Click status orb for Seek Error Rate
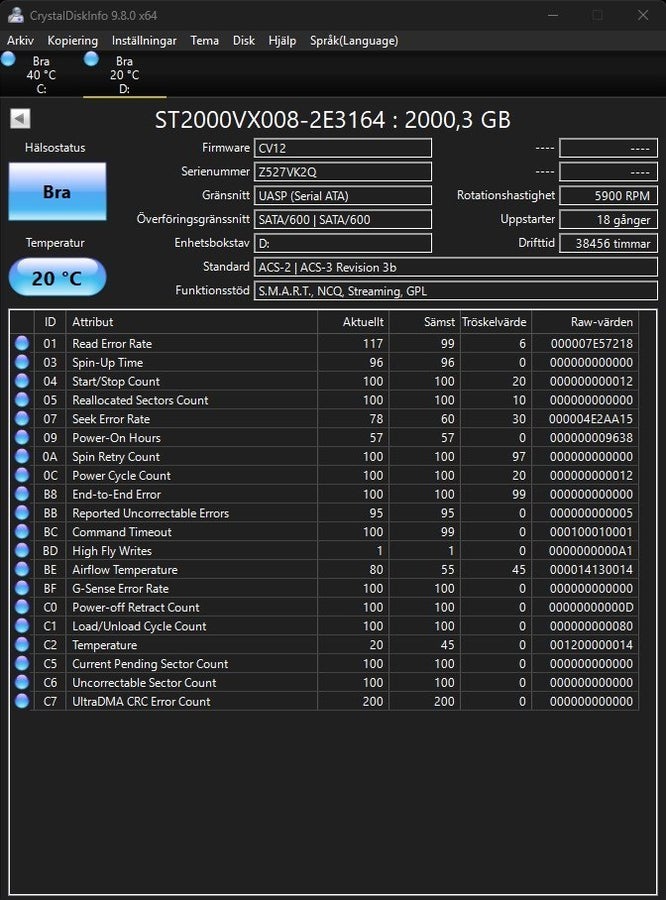 pos(22,418)
